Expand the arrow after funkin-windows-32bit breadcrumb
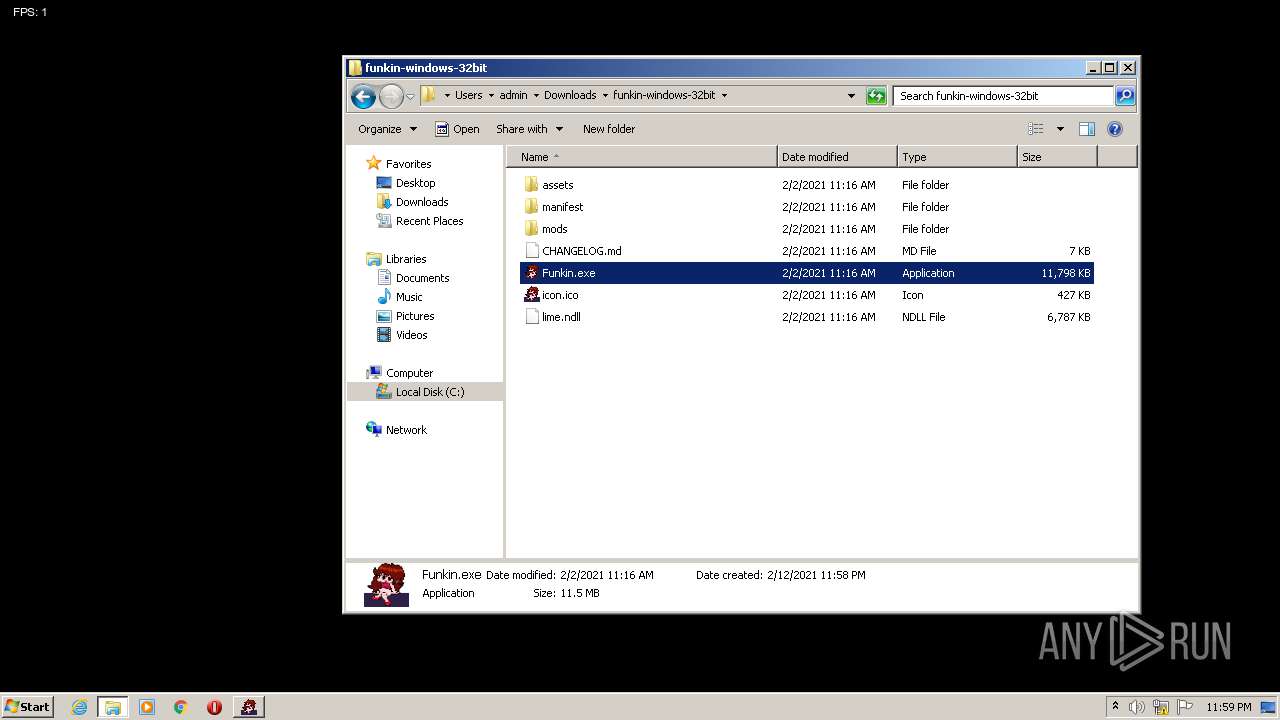Image resolution: width=1280 pixels, height=720 pixels. point(724,96)
